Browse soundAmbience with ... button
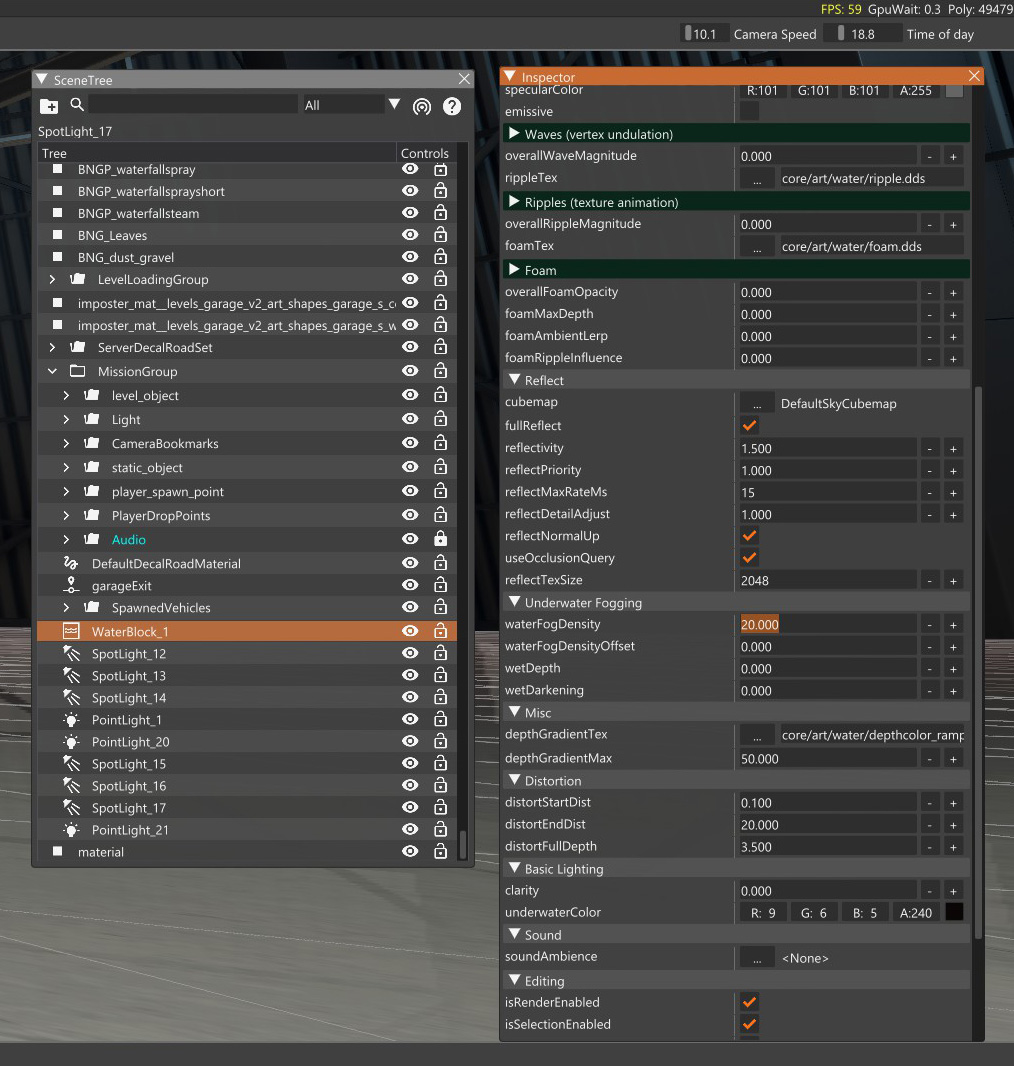The height and width of the screenshot is (1066, 1014). pyautogui.click(x=756, y=958)
